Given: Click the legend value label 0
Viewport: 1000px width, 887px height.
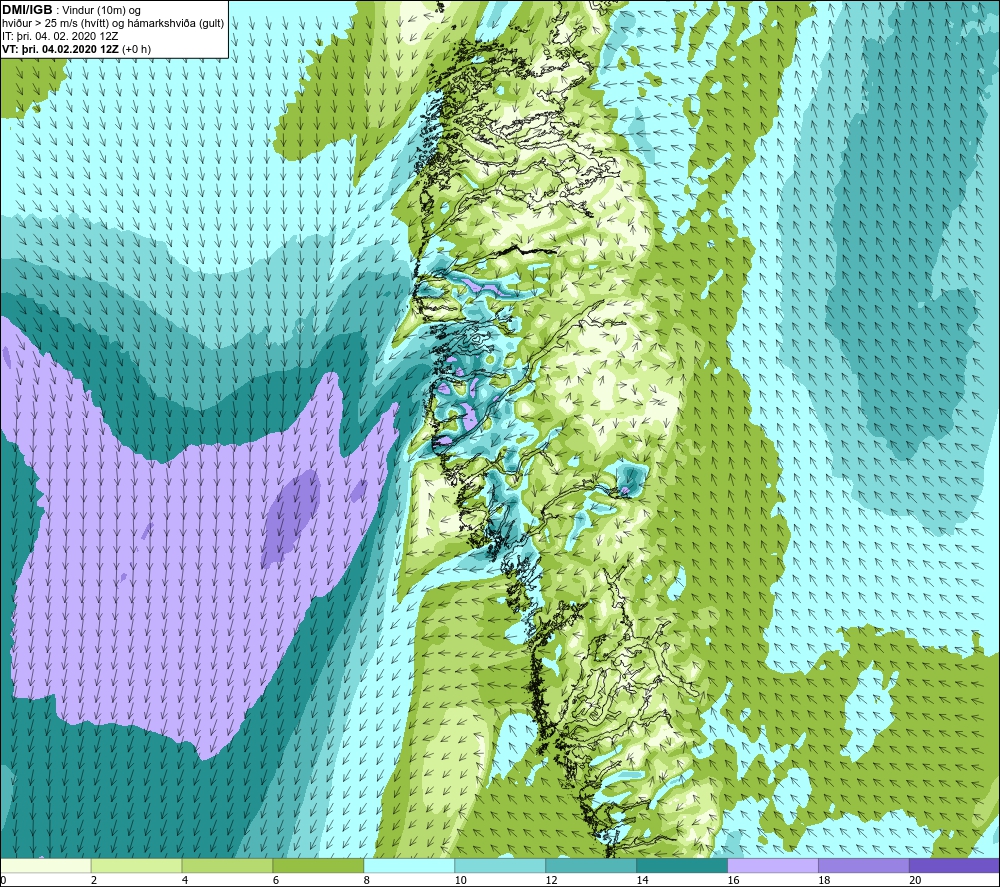Looking at the screenshot, I should pos(3,880).
